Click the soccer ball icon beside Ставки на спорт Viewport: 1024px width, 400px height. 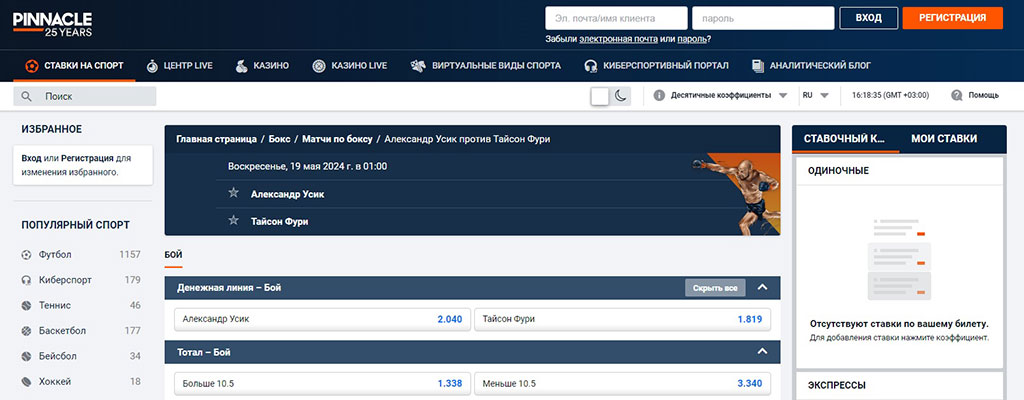pyautogui.click(x=31, y=65)
